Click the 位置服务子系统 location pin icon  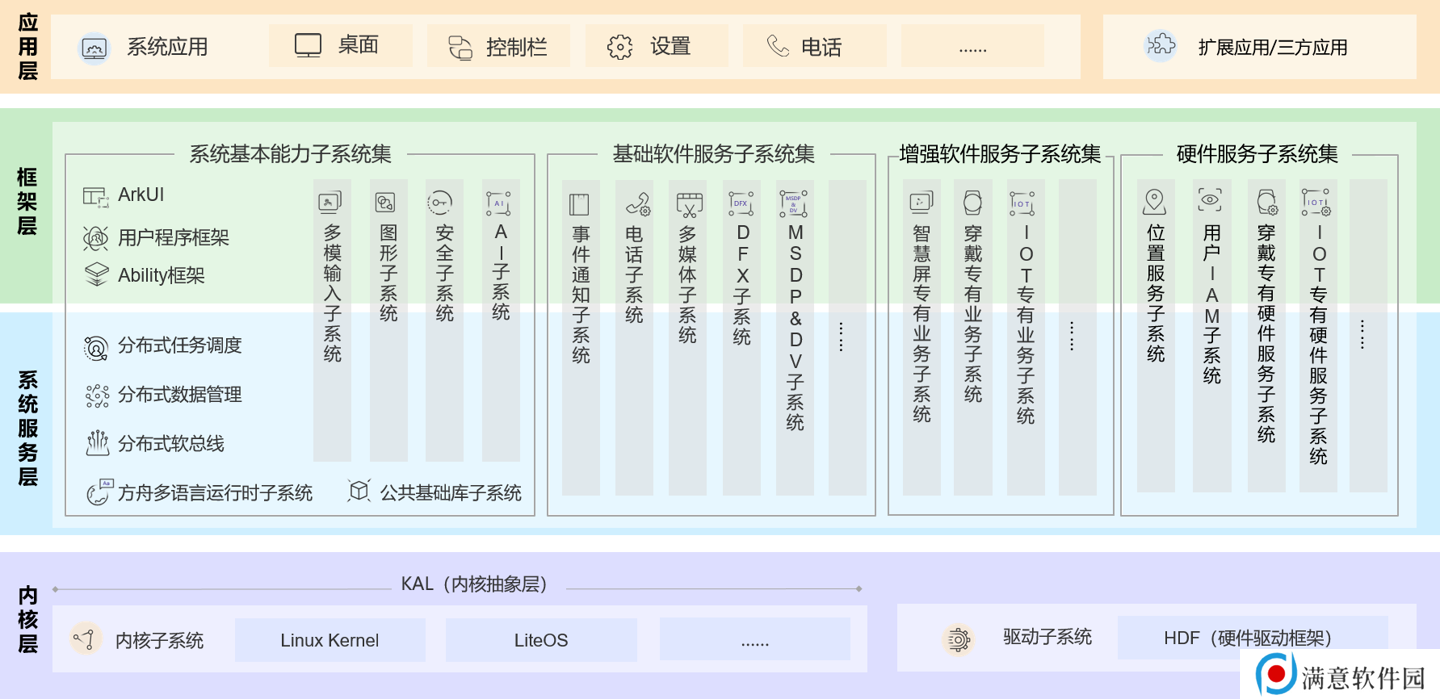[1155, 201]
